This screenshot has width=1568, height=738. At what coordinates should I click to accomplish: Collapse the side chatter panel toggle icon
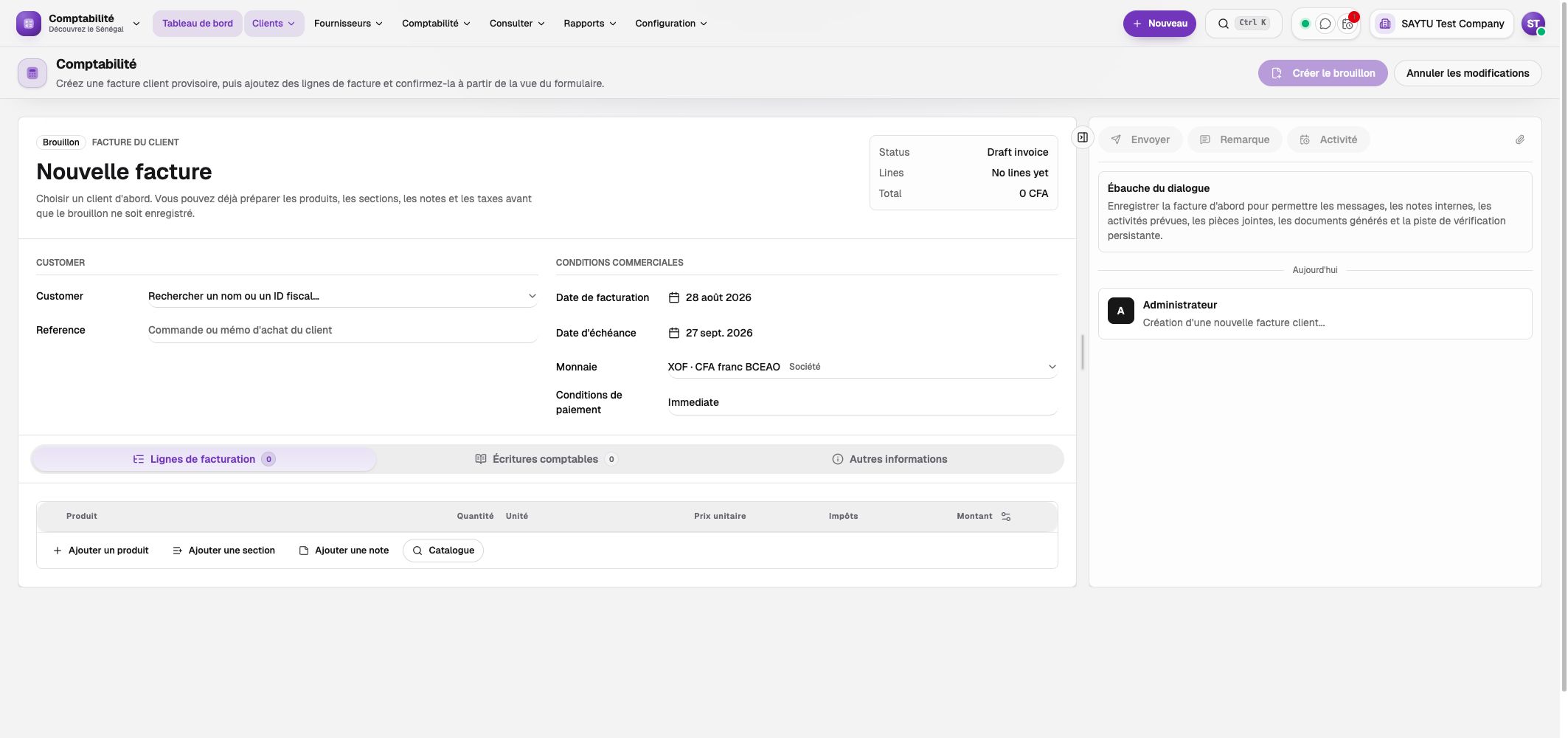pyautogui.click(x=1083, y=137)
